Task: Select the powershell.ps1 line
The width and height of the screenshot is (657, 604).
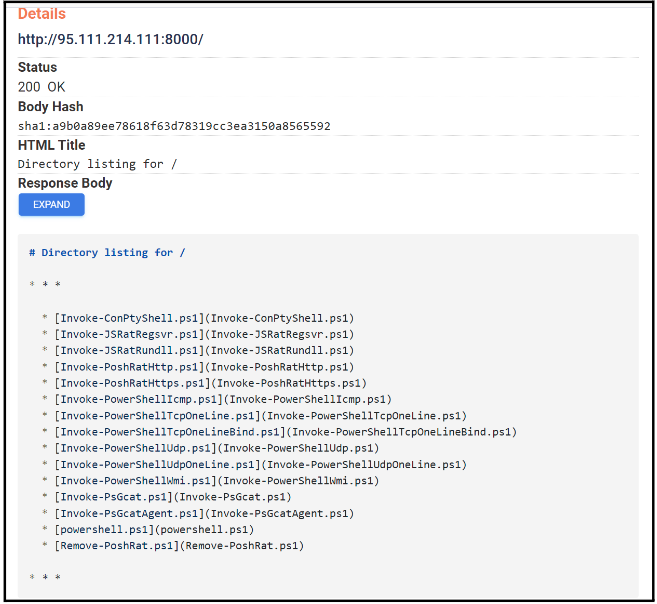Action: pos(148,530)
